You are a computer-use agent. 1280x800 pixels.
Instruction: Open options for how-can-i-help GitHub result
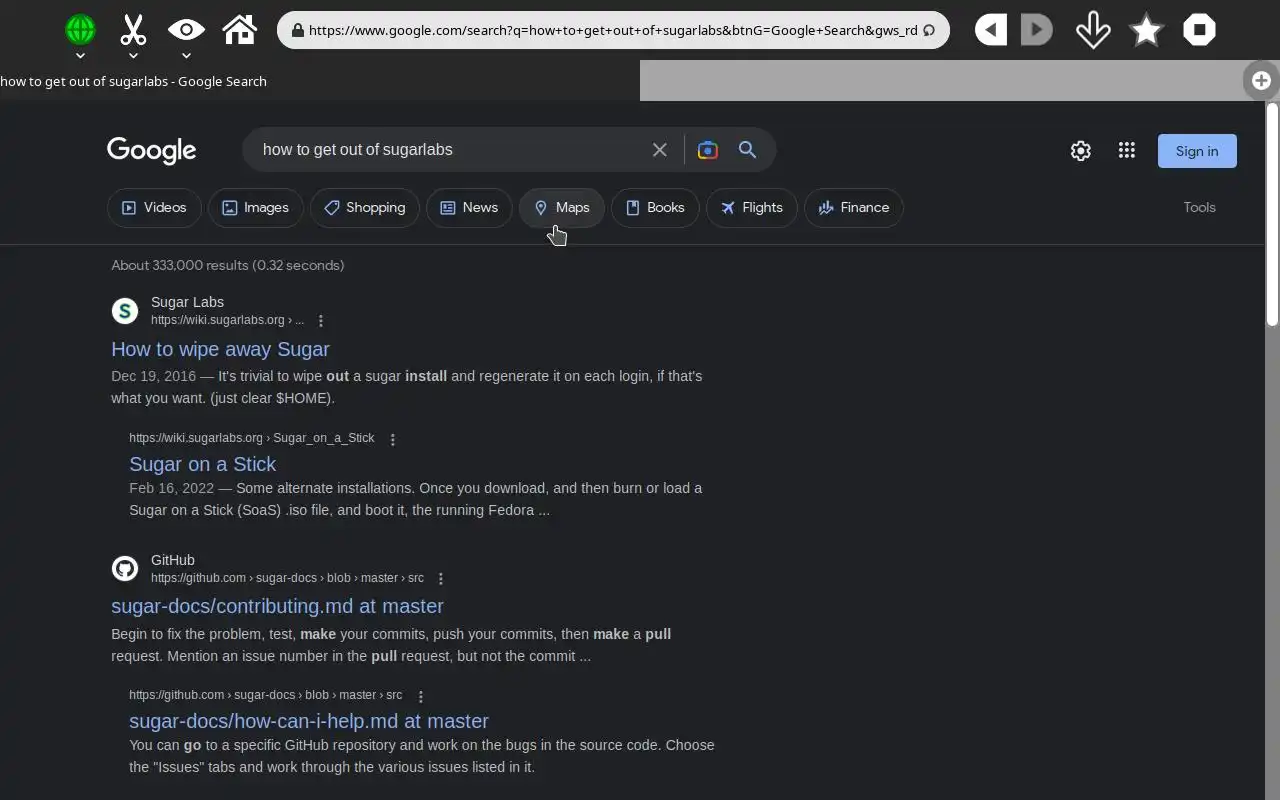click(421, 697)
